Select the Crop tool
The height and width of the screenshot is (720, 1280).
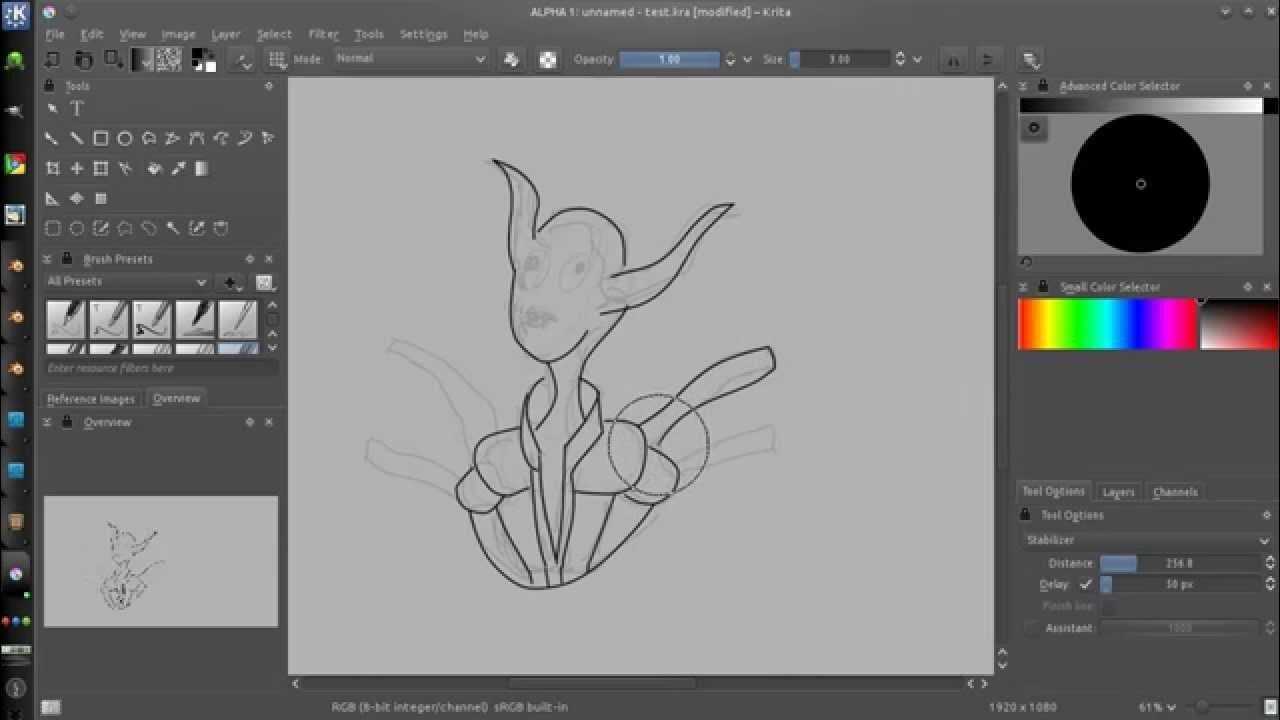52,168
